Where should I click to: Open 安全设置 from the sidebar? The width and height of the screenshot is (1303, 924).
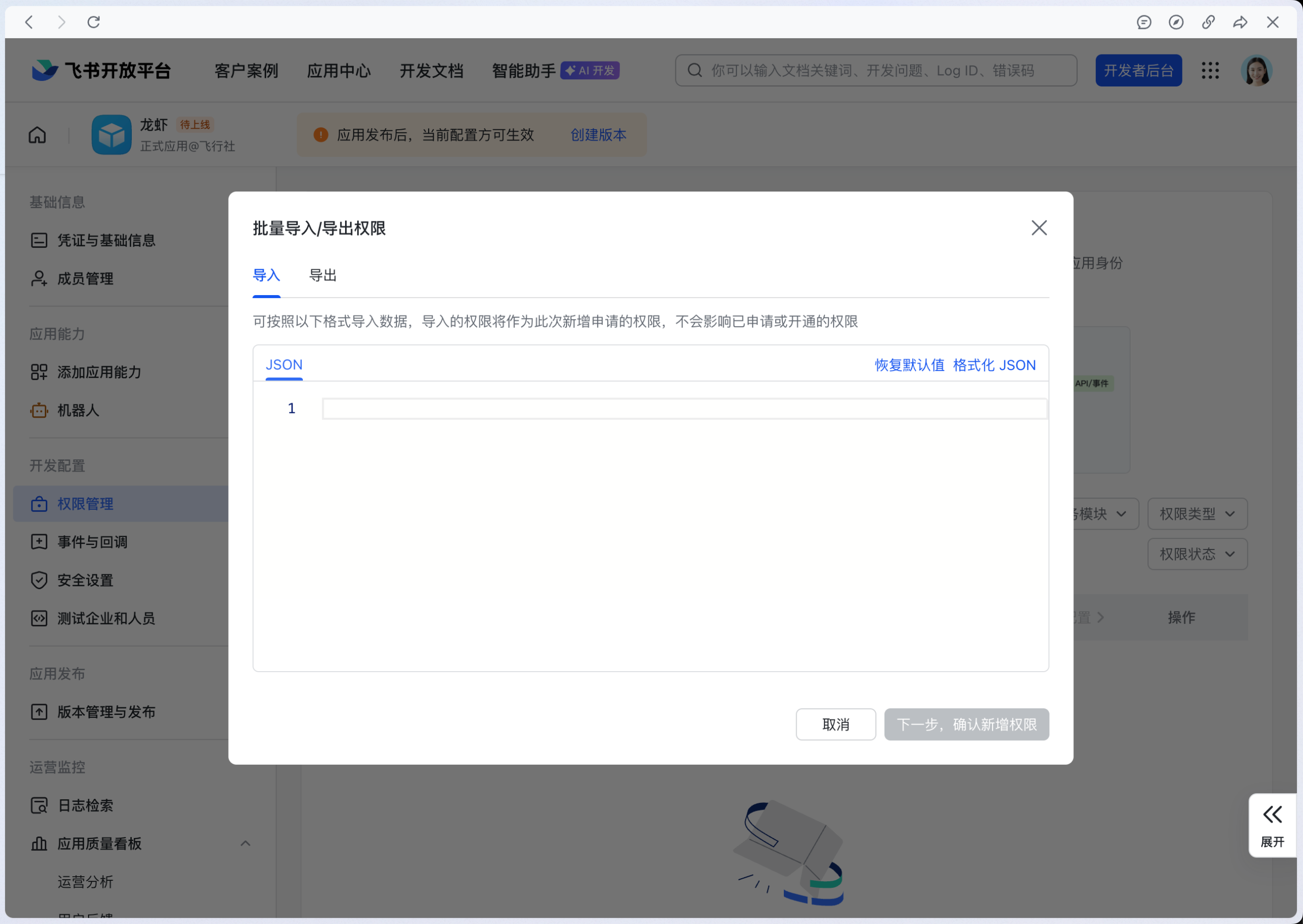click(86, 581)
